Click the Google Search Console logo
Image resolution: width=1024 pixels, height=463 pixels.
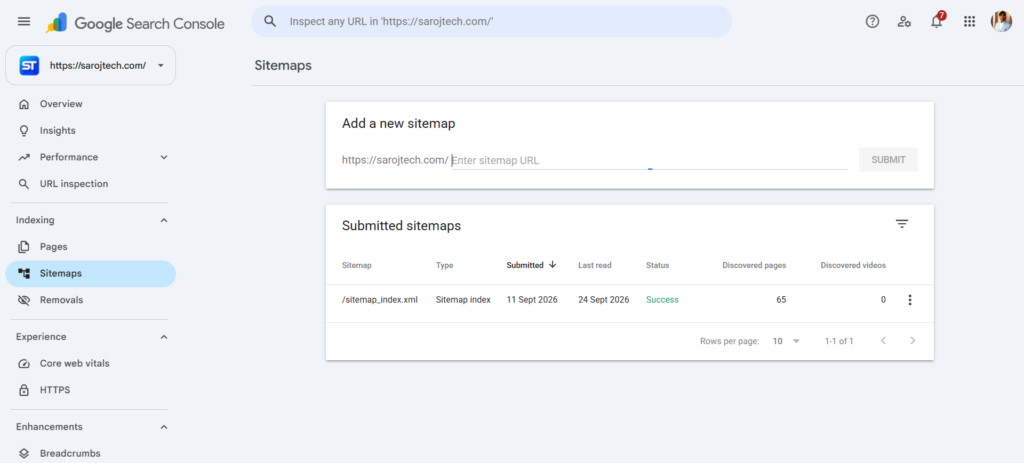tap(135, 24)
